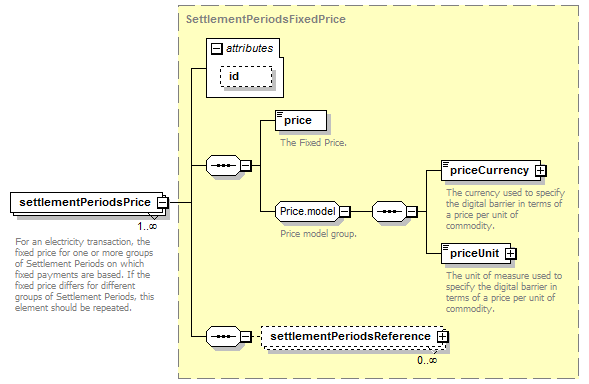This screenshot has height=384, width=589.
Task: Select the settlementPeriodsPrice root element
Action: (x=86, y=203)
